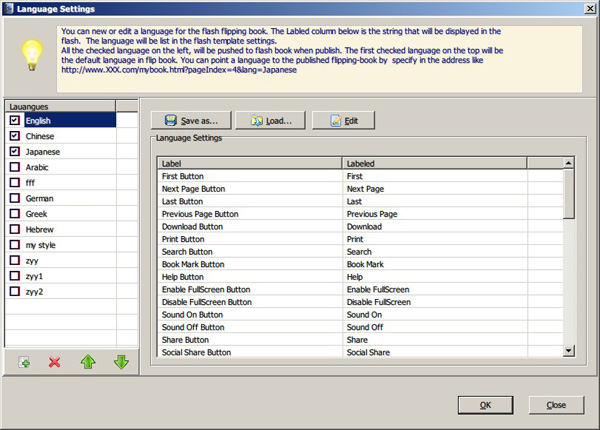Move language down with green arrow
The height and width of the screenshot is (430, 600).
tap(121, 362)
